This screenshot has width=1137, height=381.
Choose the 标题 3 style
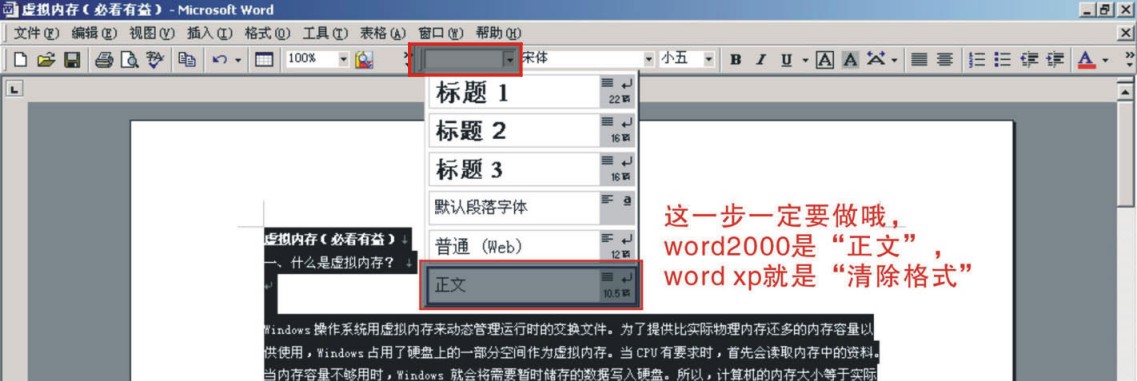532,169
